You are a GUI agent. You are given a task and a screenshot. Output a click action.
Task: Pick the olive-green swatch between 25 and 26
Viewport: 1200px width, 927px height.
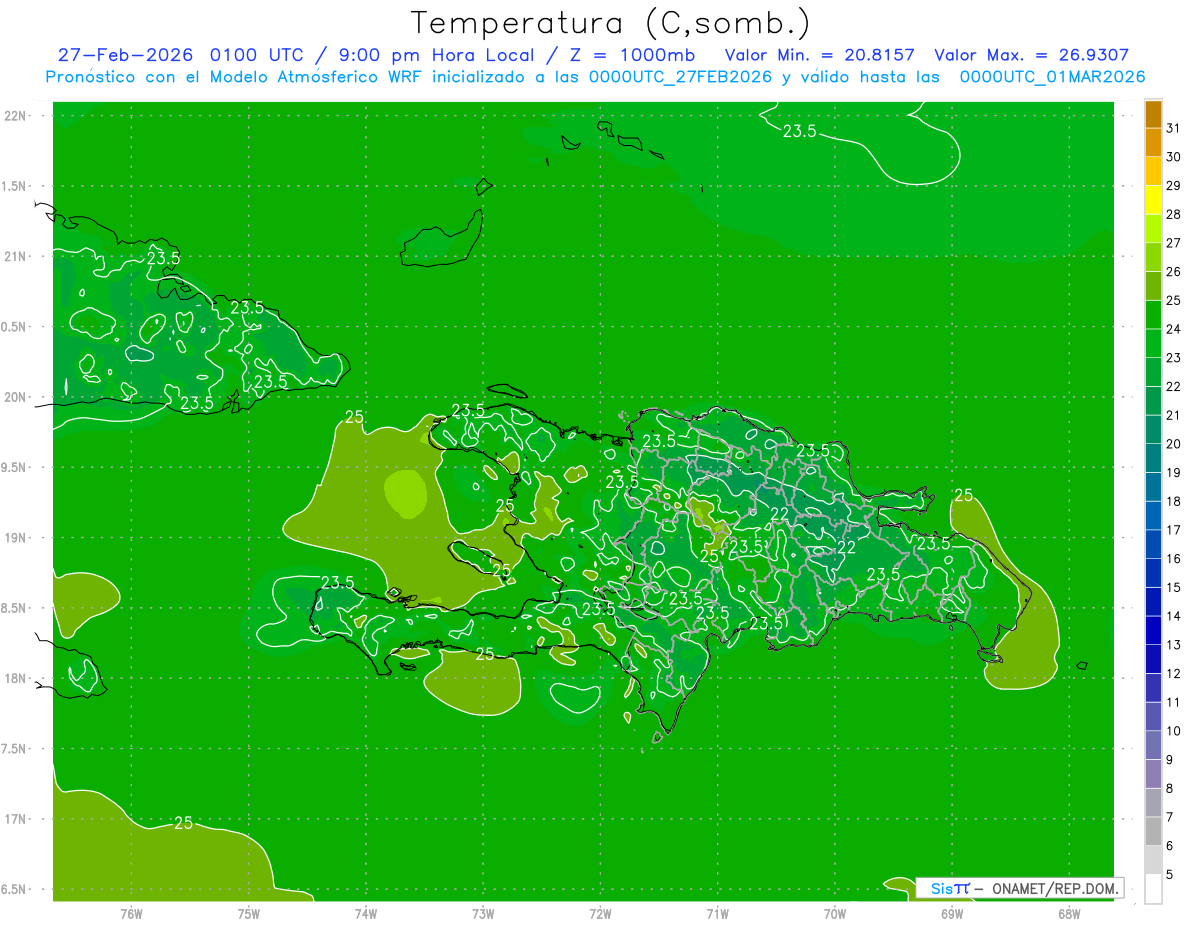pos(1153,286)
